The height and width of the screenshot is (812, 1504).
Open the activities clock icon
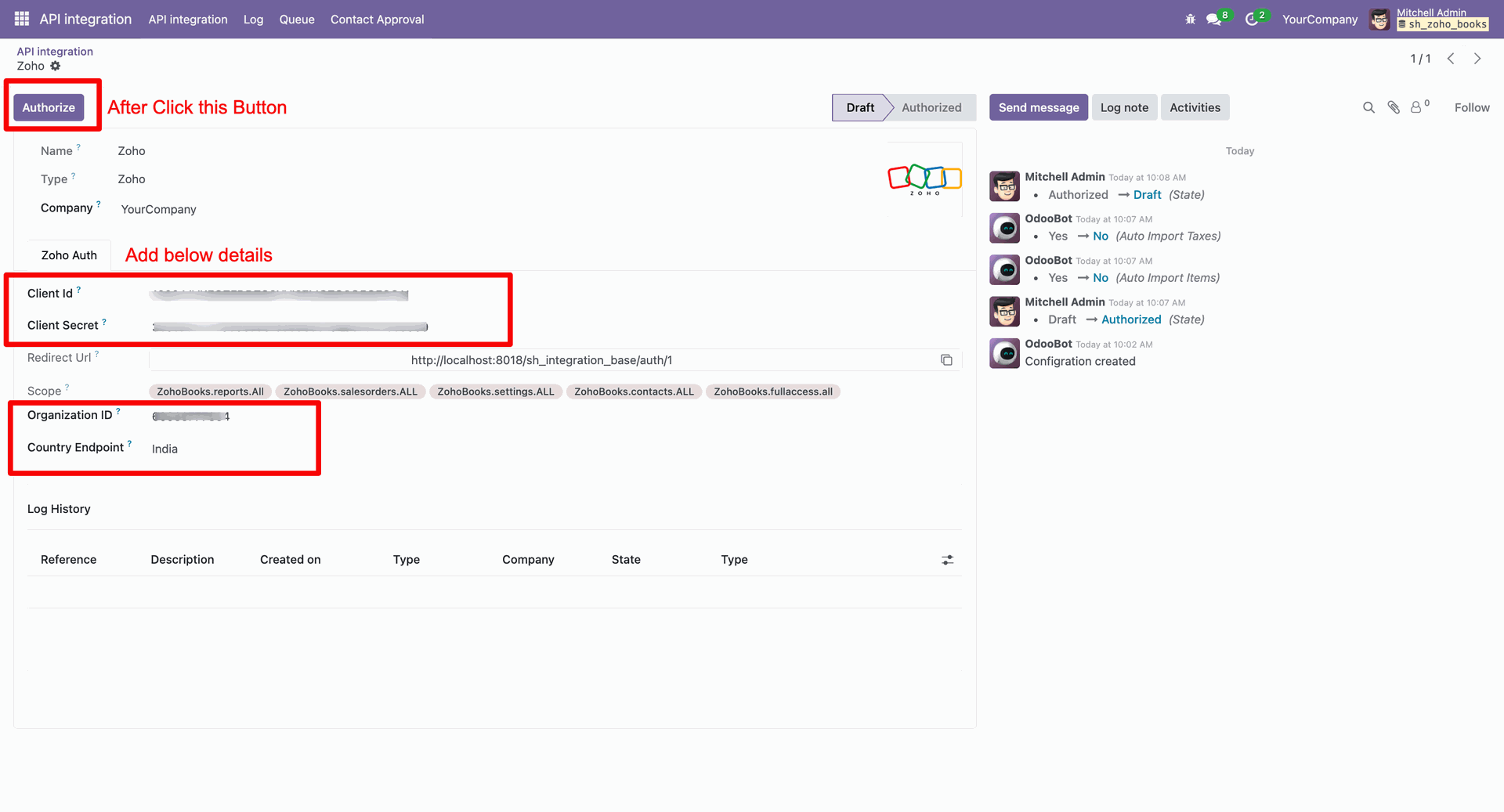pos(1253,19)
